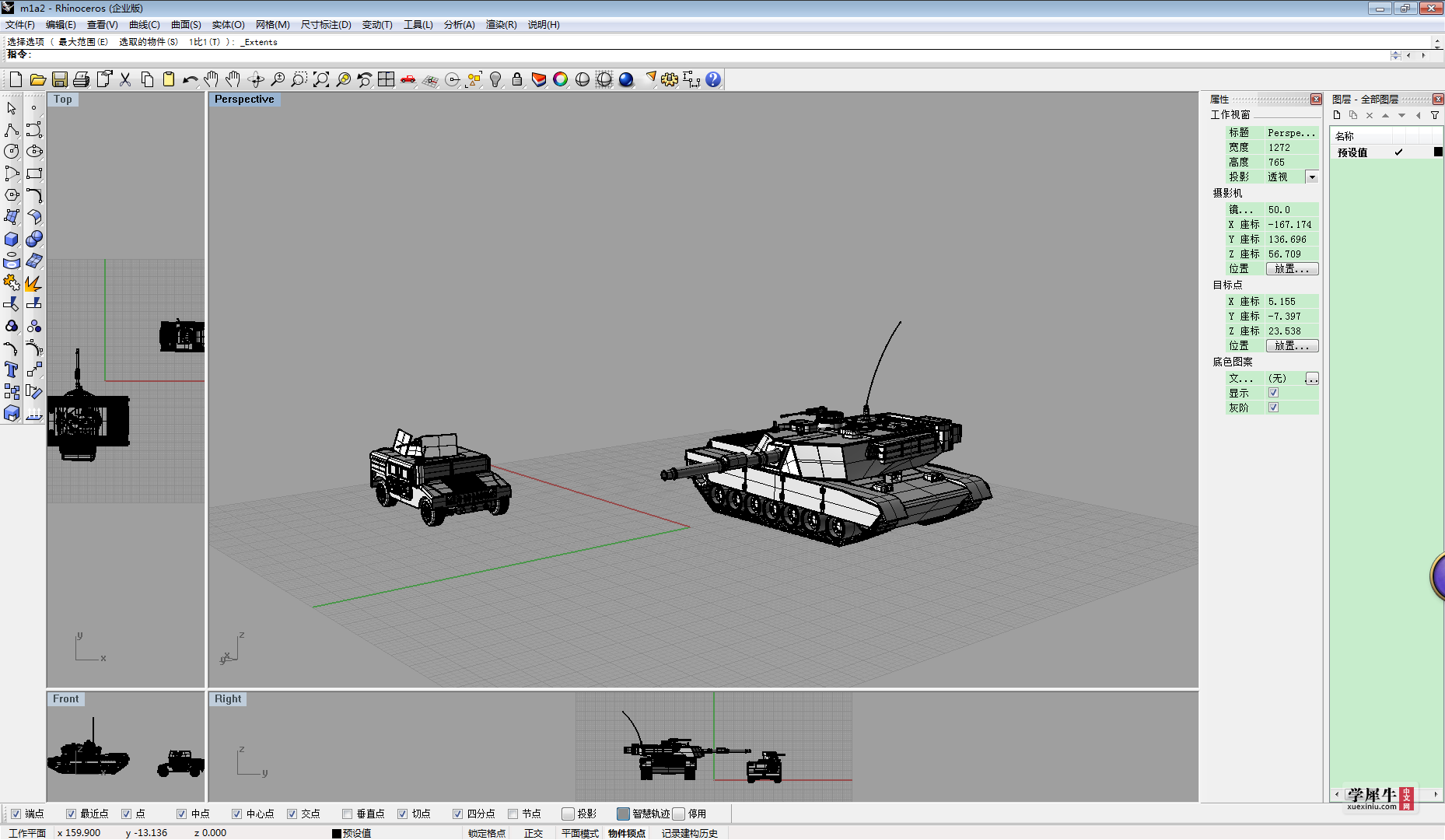The image size is (1445, 840).
Task: Open the 说明(H) help menu
Action: point(544,25)
